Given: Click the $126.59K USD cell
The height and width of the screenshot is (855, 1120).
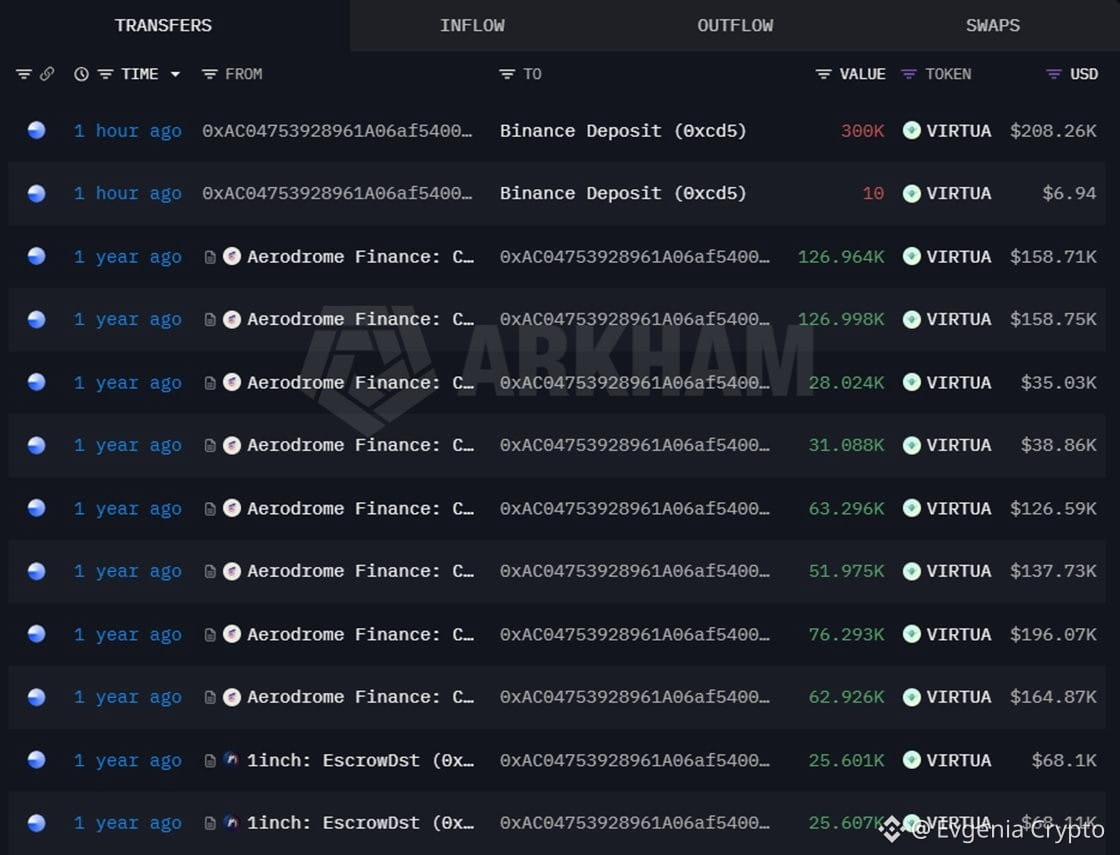Looking at the screenshot, I should pyautogui.click(x=1053, y=509).
